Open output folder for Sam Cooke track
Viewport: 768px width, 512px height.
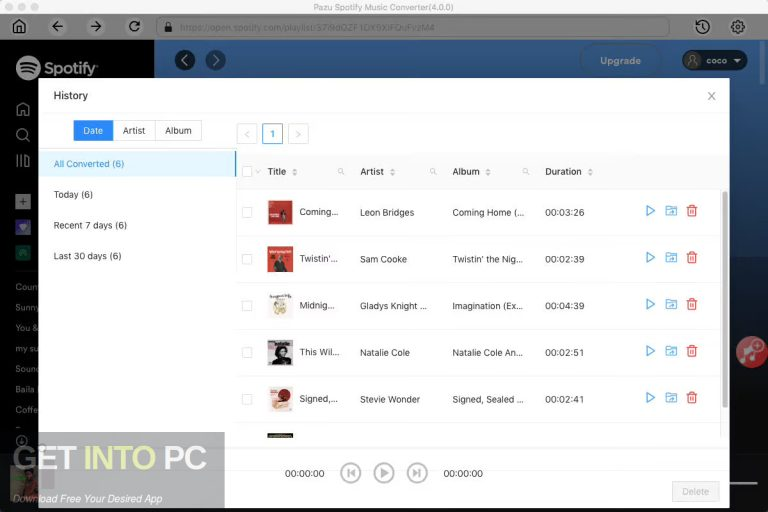(671, 258)
